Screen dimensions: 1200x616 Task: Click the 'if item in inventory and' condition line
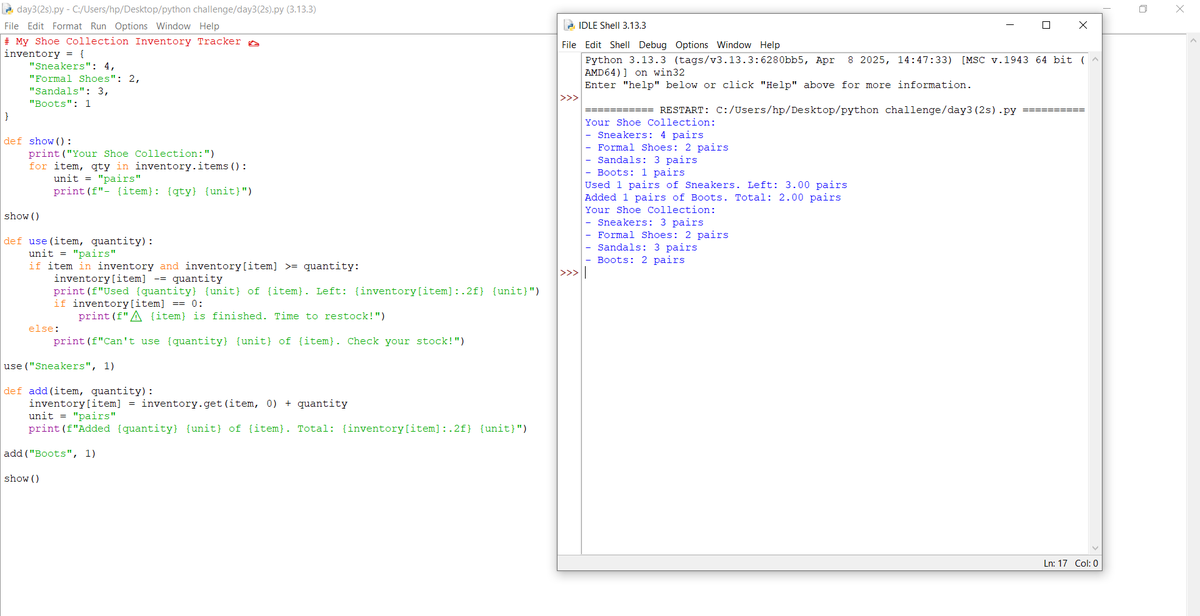click(195, 266)
